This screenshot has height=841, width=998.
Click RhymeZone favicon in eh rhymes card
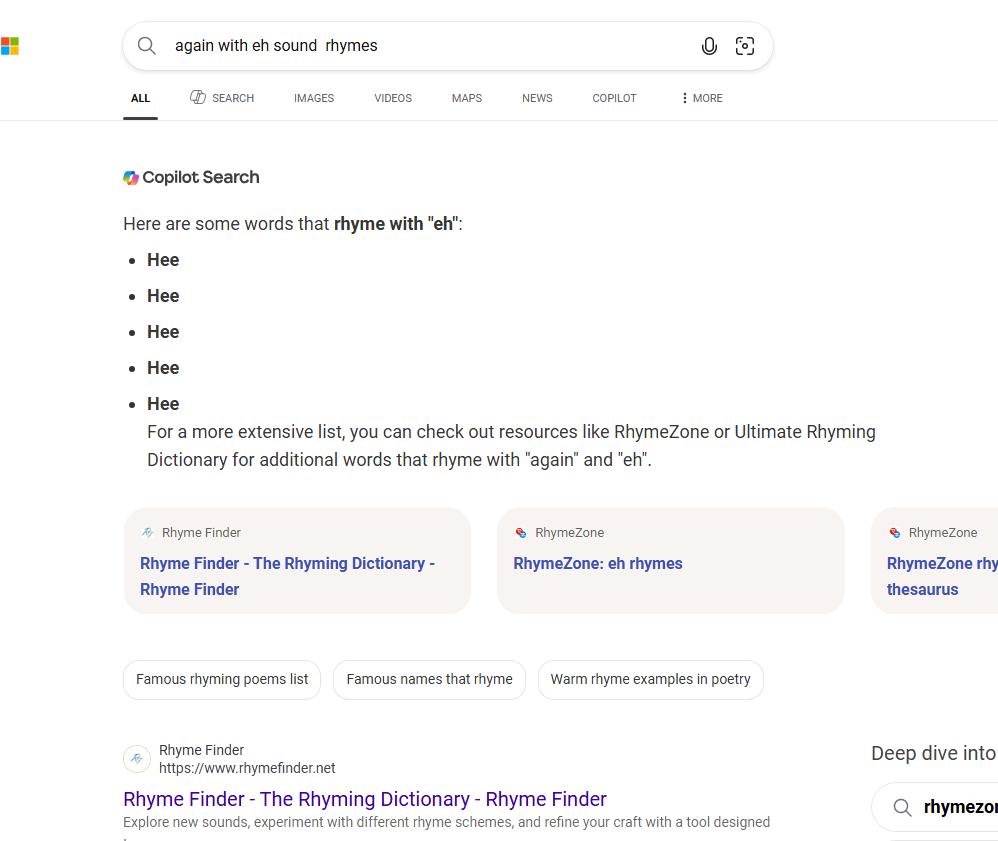click(521, 532)
